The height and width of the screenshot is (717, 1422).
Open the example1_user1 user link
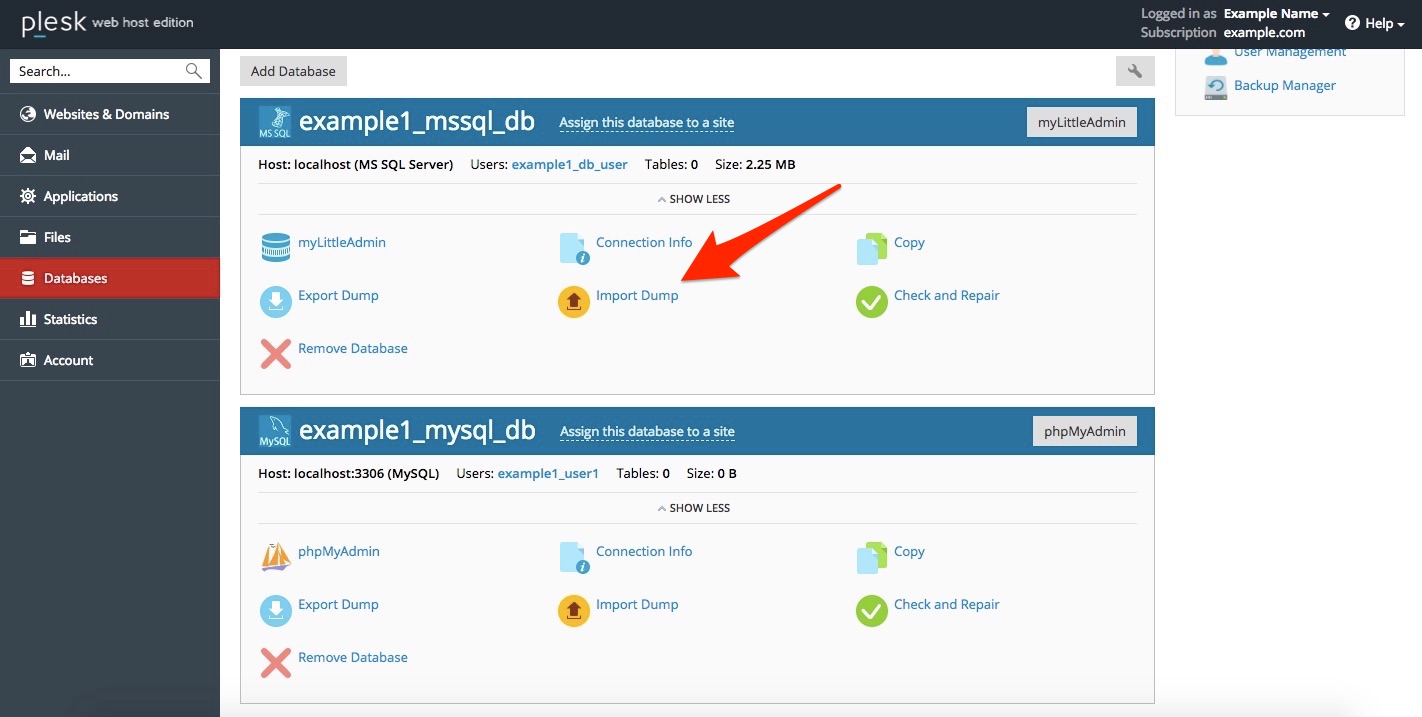click(x=548, y=473)
